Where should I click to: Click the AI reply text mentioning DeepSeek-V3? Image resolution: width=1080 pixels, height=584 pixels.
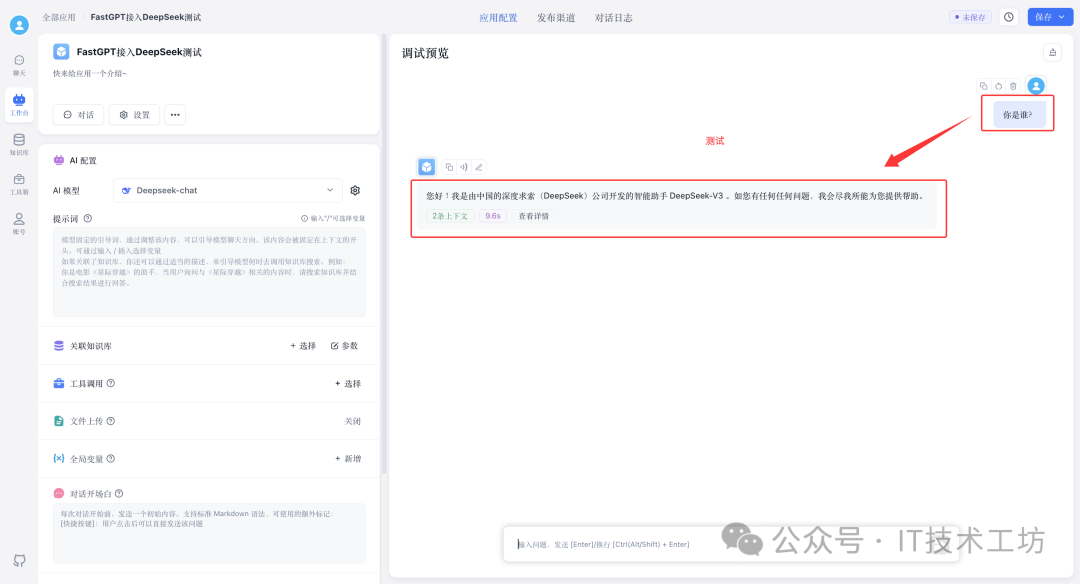674,196
